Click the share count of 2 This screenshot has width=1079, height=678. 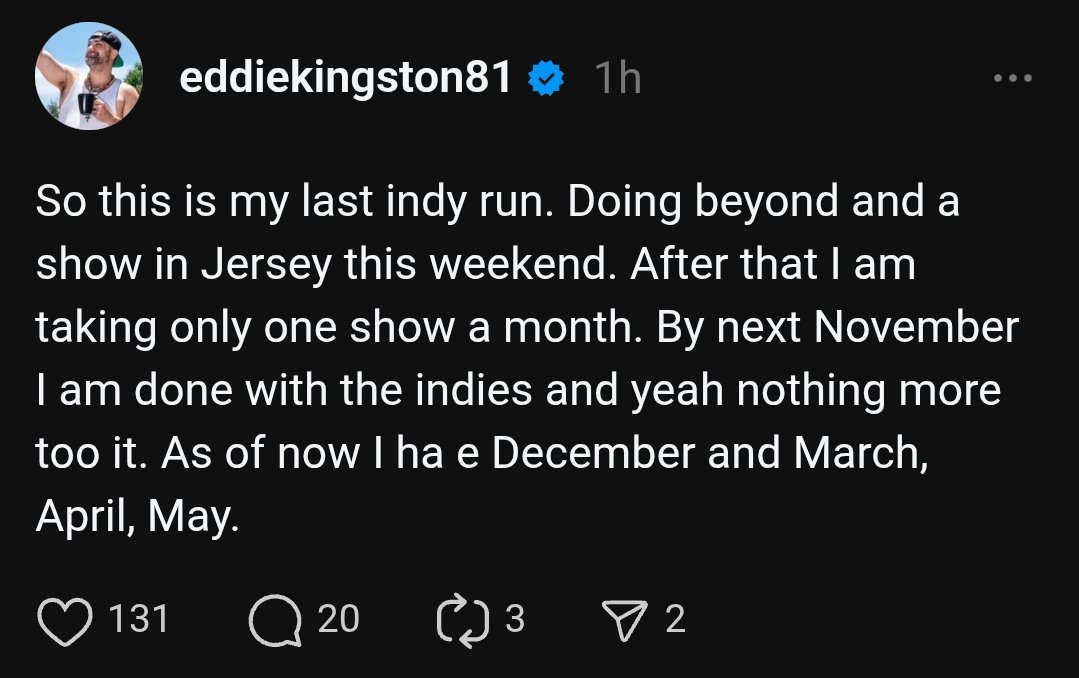[x=675, y=620]
